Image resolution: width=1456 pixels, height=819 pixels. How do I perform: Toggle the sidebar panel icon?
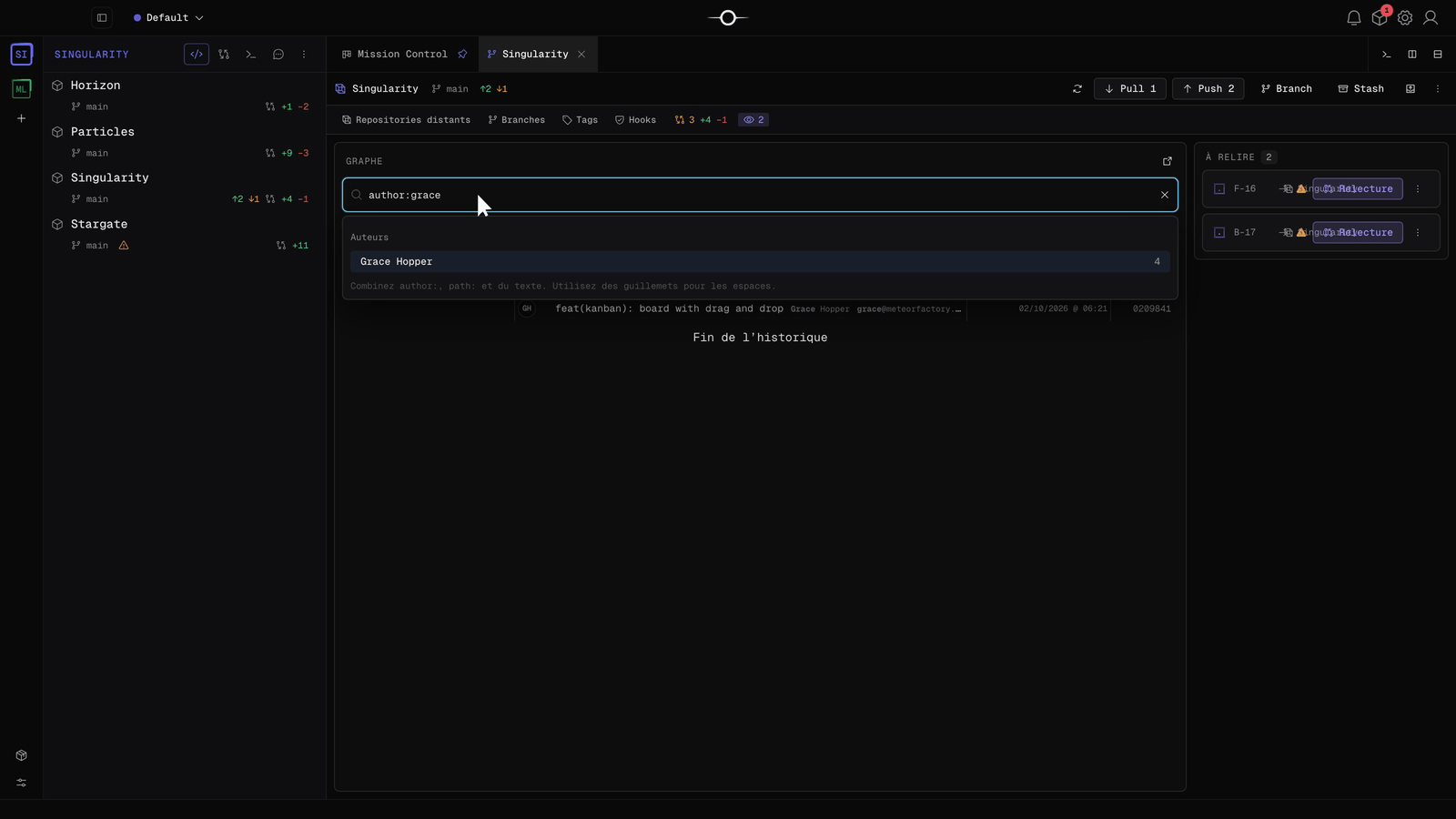pos(102,17)
